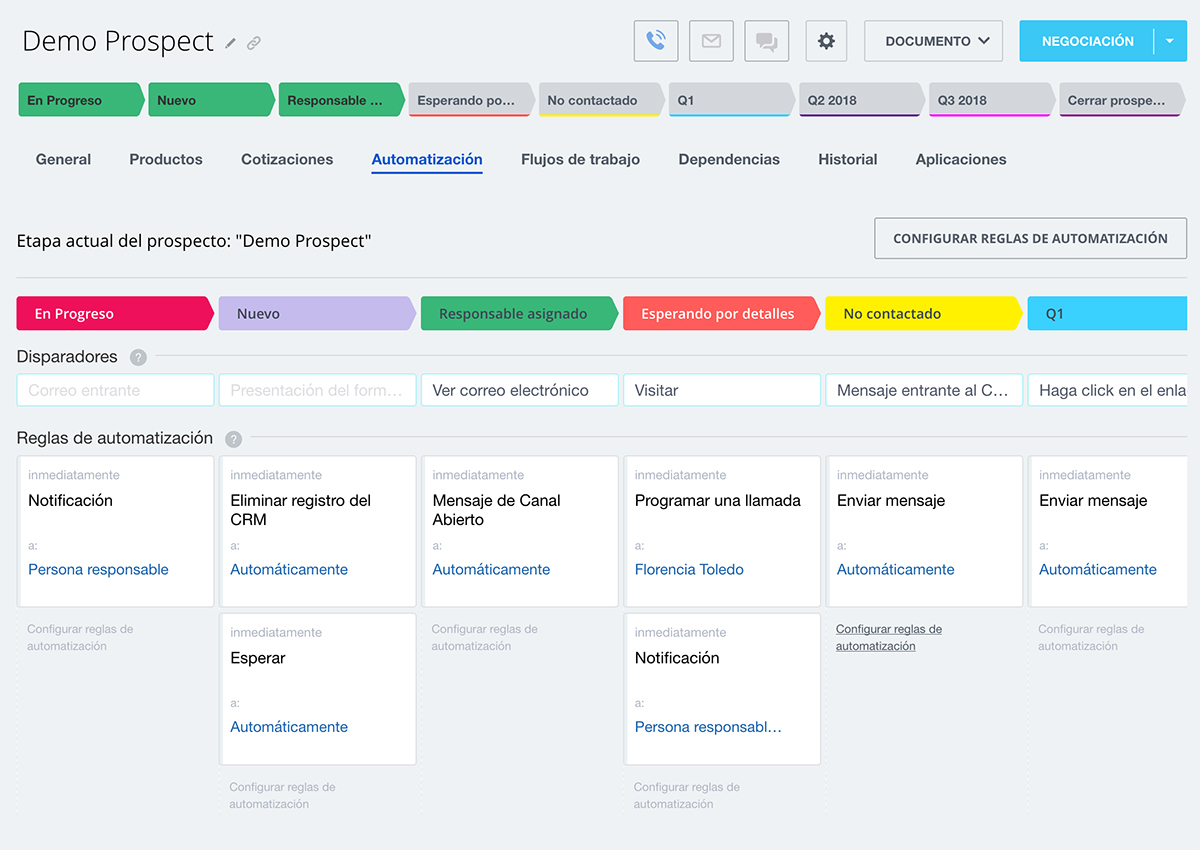This screenshot has height=850, width=1200.
Task: Select the yellow No contactado automation stage
Action: tap(920, 313)
